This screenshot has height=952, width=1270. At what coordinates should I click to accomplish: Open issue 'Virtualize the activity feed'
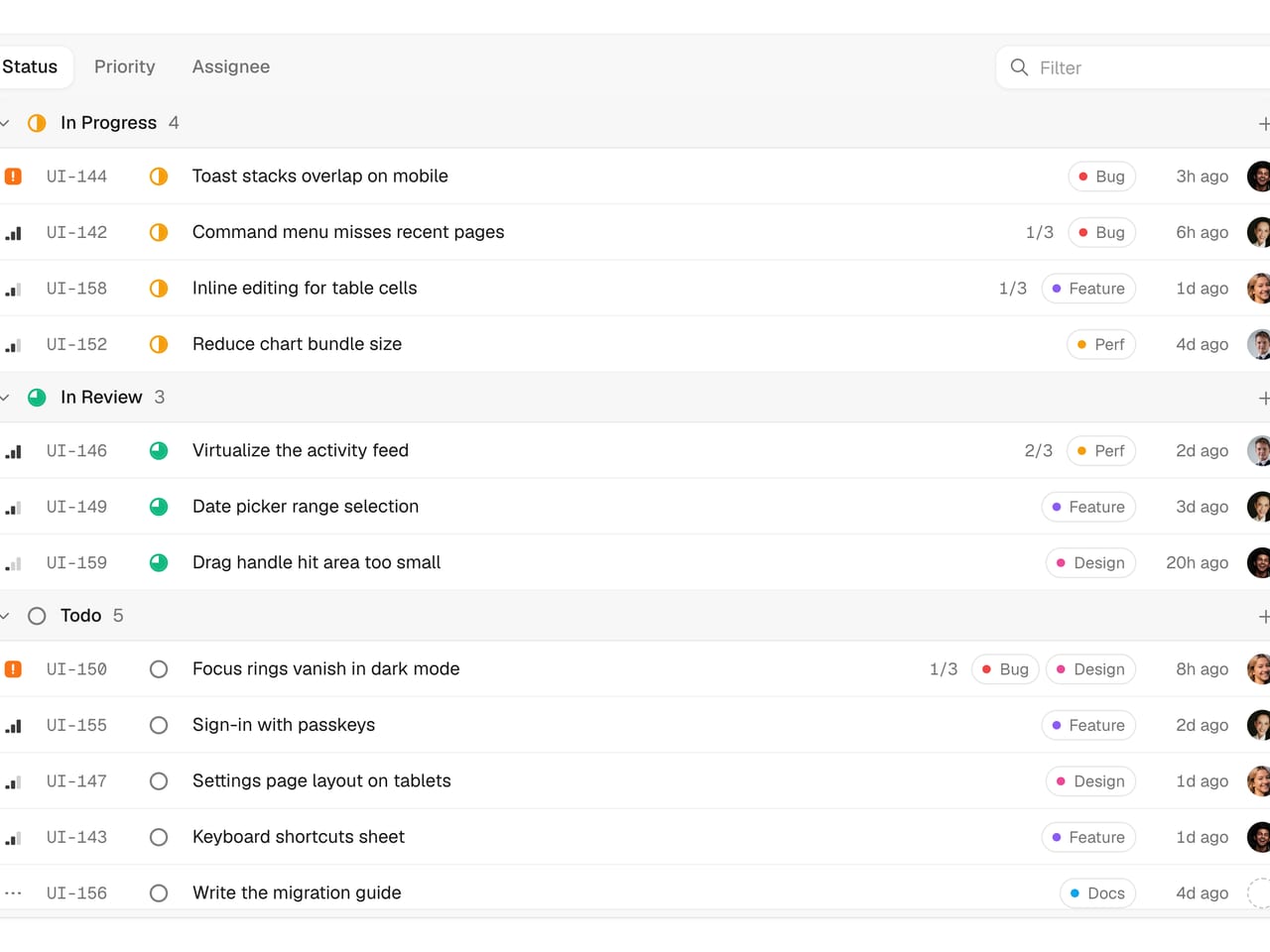tap(301, 450)
